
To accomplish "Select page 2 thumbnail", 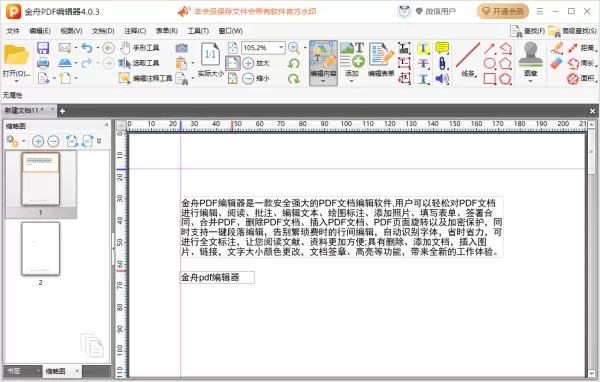I will [x=41, y=249].
